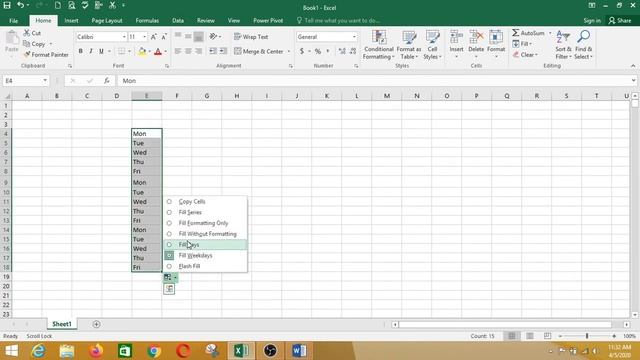Click the Paste clipboard icon
Viewport: 640px width, 360px height.
click(12, 39)
